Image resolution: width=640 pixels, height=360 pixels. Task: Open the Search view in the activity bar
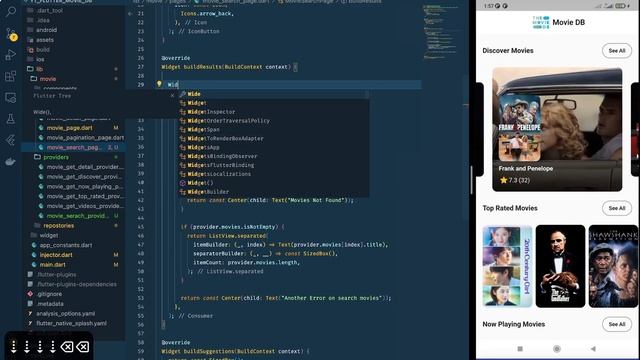pos(11,11)
